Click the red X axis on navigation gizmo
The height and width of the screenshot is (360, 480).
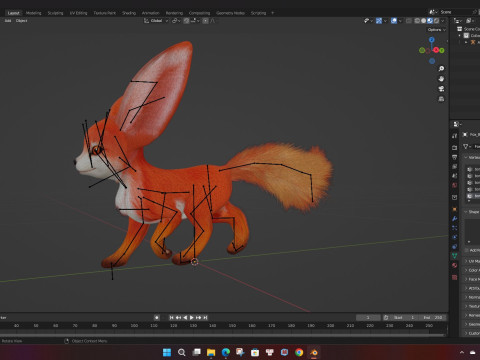click(x=436, y=50)
